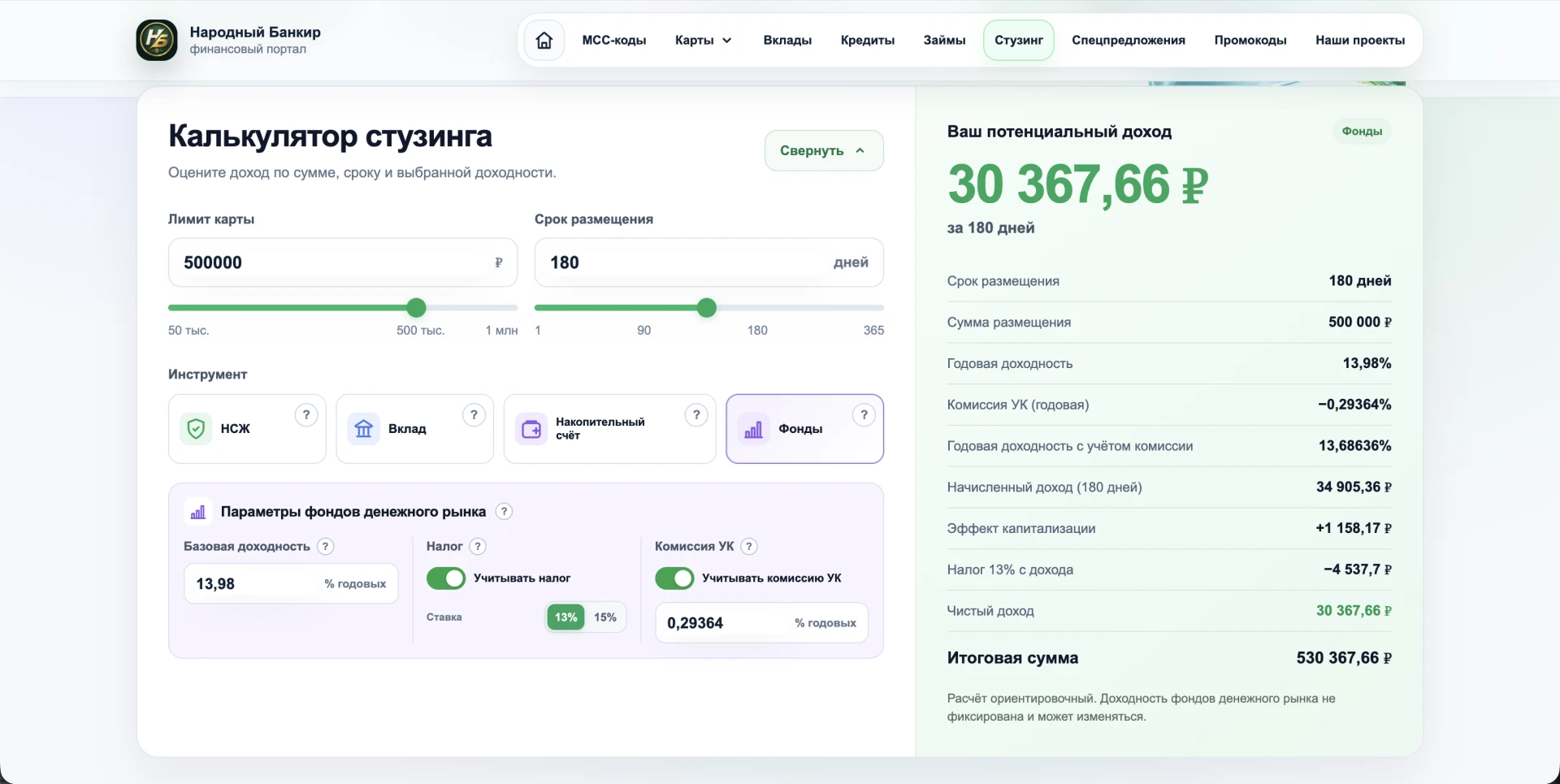Select the 15% tax rate
The height and width of the screenshot is (784, 1560).
[x=605, y=617]
